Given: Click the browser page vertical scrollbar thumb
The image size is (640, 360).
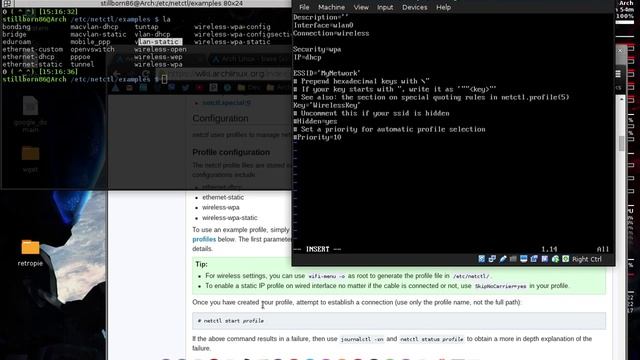Looking at the screenshot, I should pos(621,143).
